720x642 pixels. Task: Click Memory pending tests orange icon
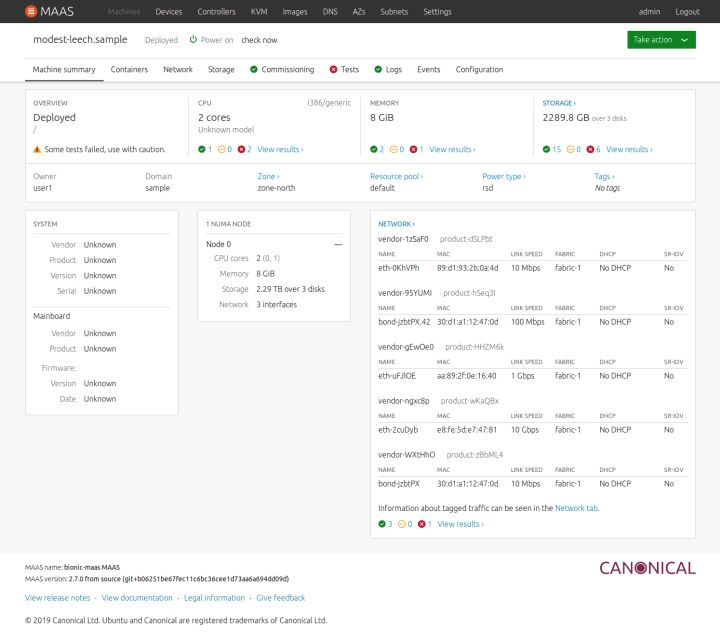(394, 149)
